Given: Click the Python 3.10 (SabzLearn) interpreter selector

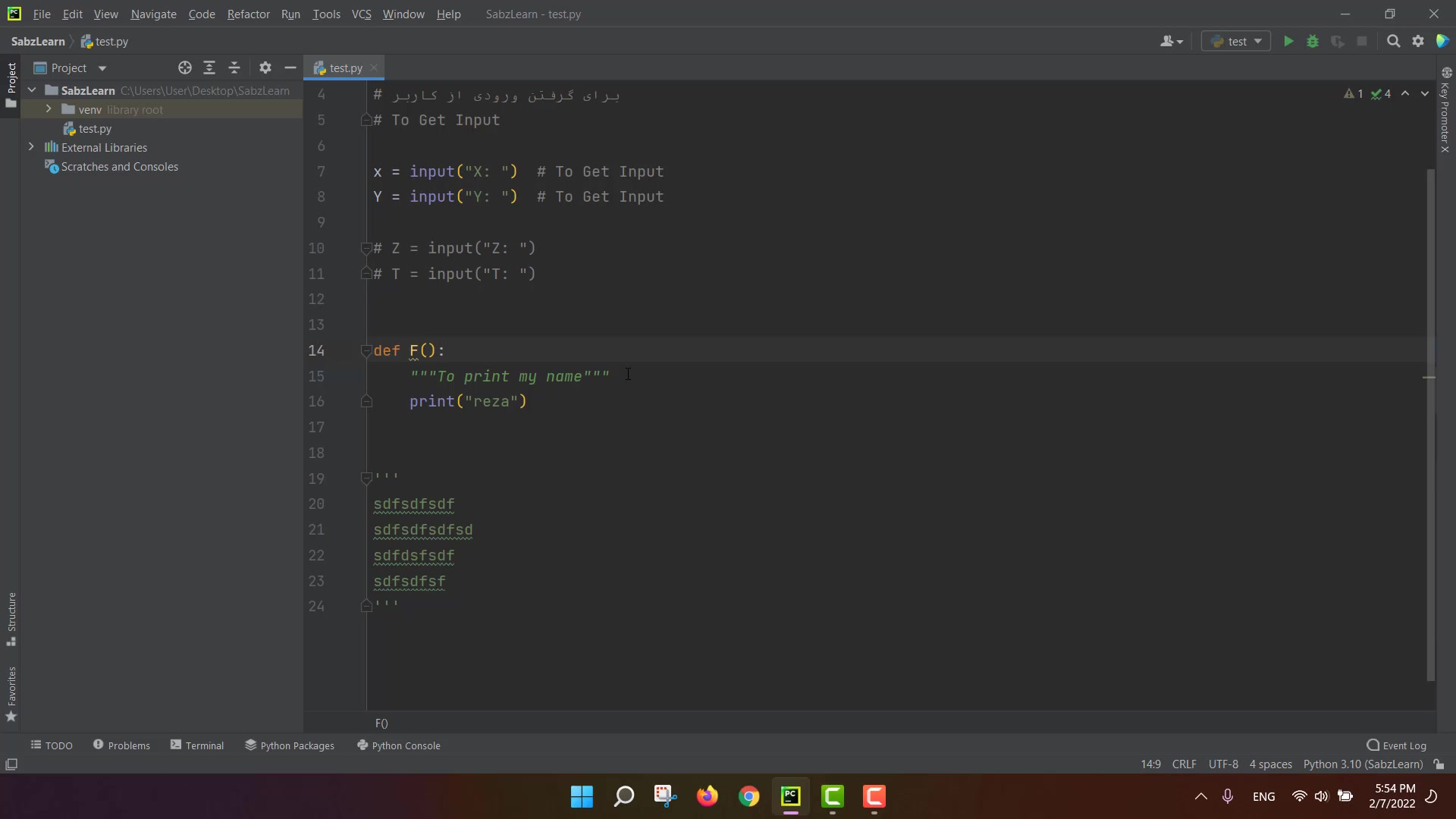Looking at the screenshot, I should (x=1363, y=764).
